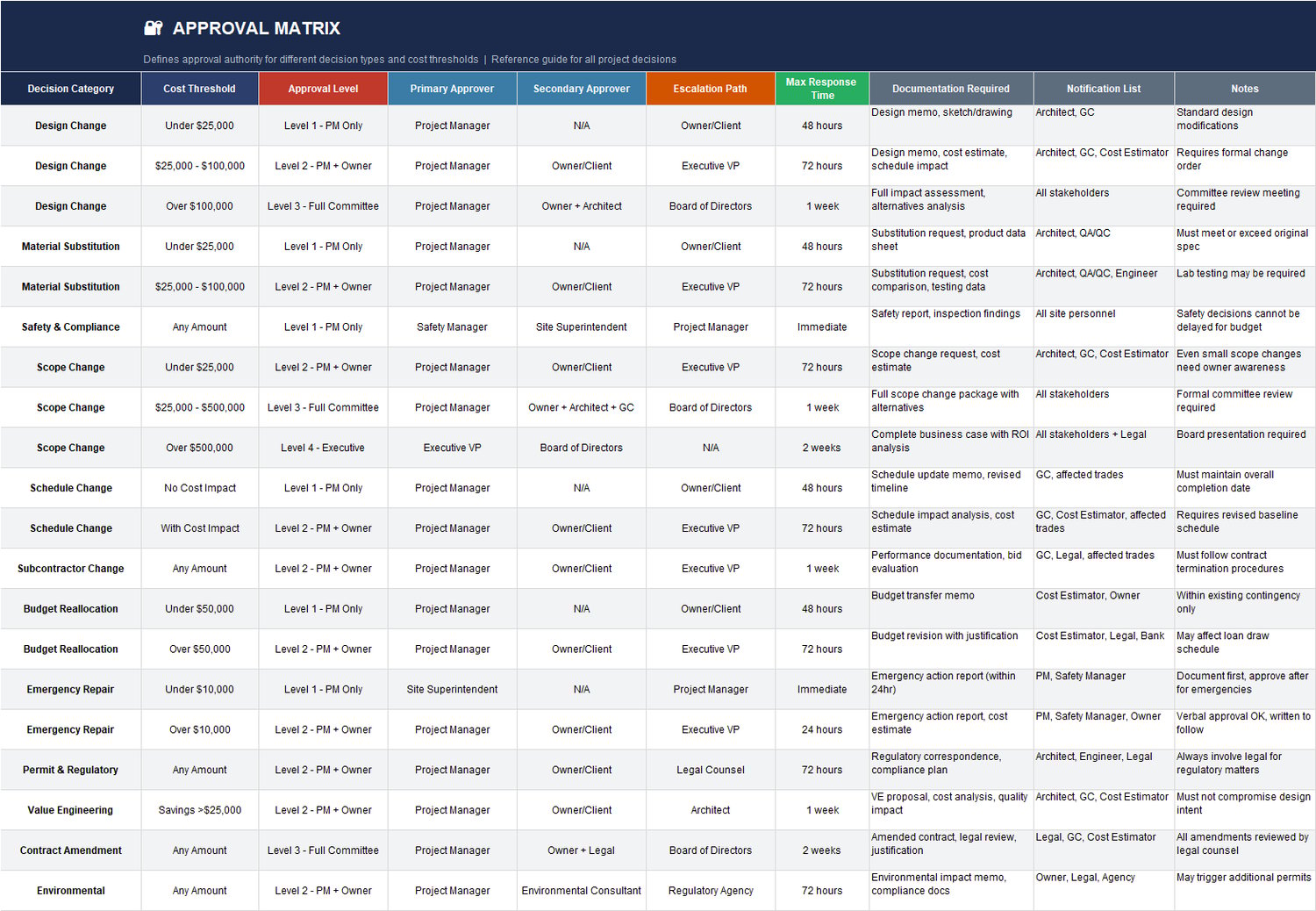The width and height of the screenshot is (1316, 911).
Task: Click the lock icon beside Approval Matrix title
Action: pos(153,27)
